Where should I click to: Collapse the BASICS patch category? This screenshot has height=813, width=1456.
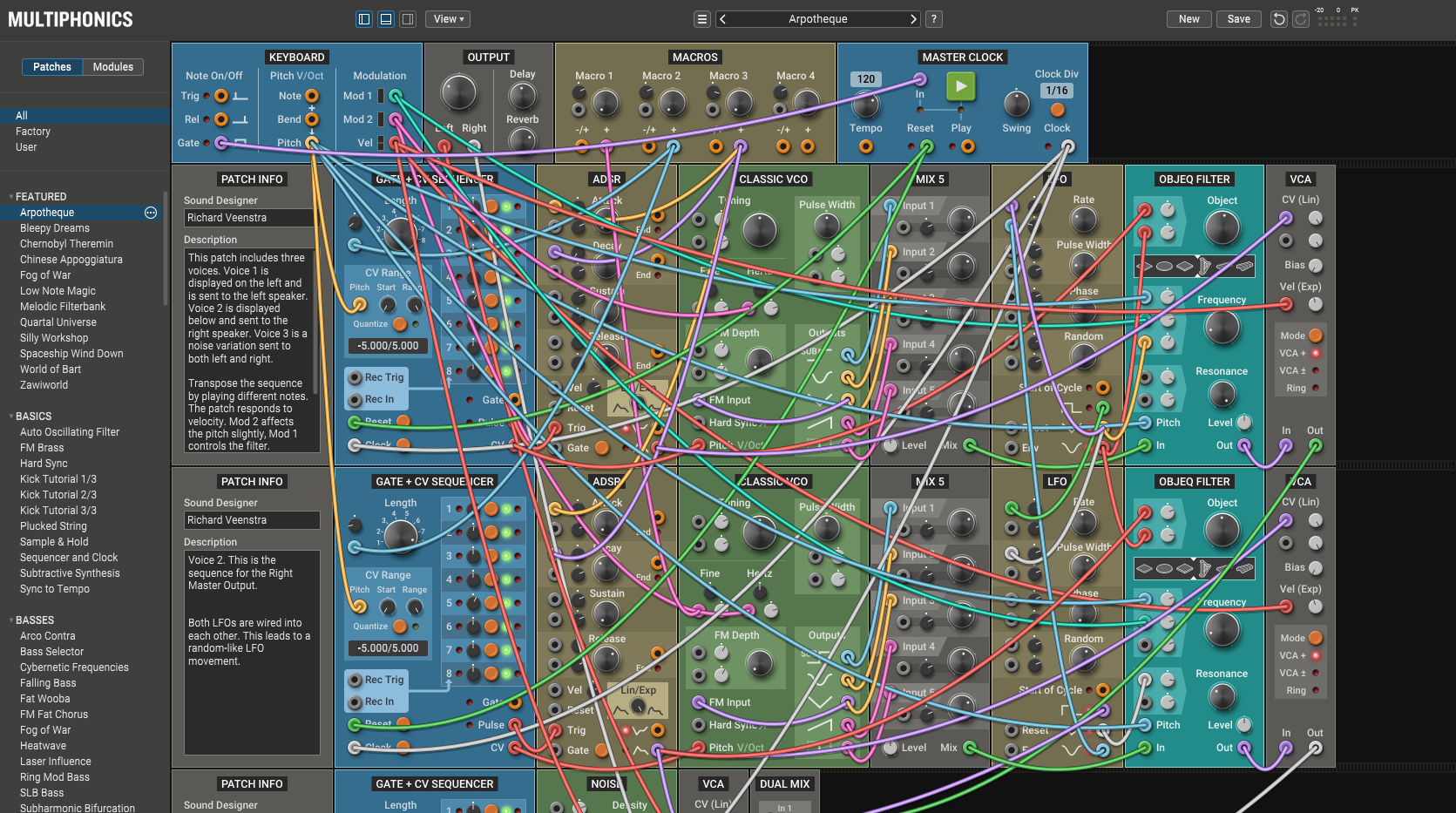point(11,417)
